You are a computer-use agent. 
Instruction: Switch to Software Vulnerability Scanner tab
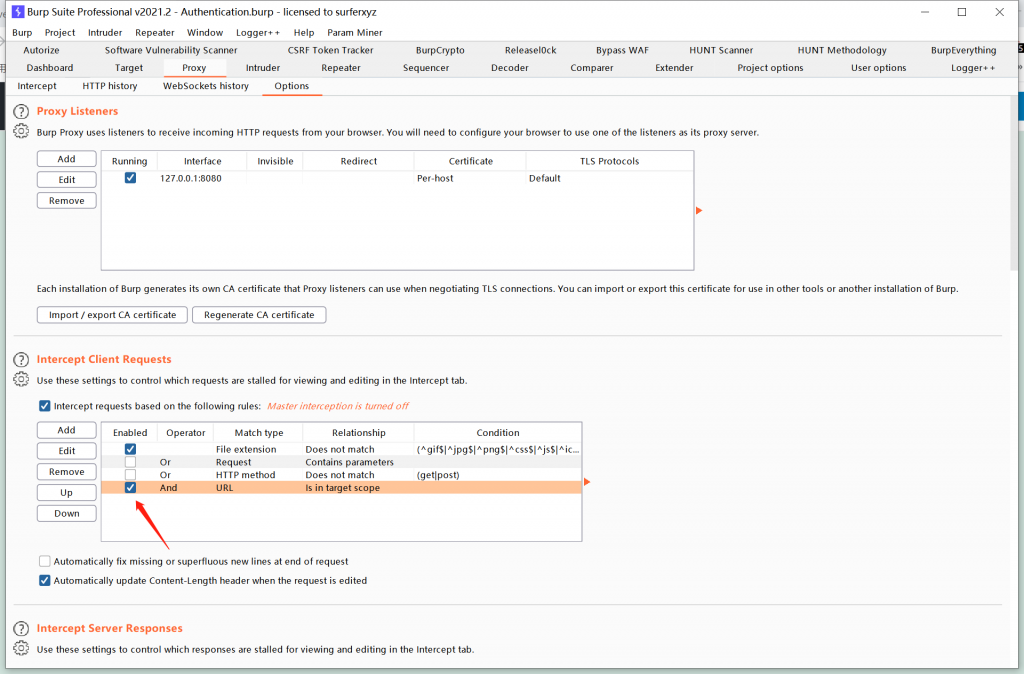[171, 50]
